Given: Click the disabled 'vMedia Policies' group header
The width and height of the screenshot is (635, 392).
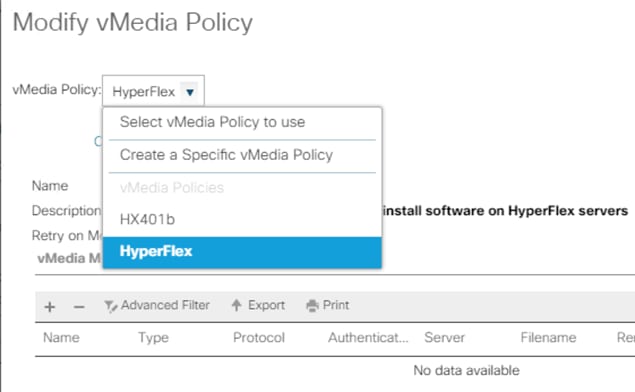Looking at the screenshot, I should [x=172, y=187].
